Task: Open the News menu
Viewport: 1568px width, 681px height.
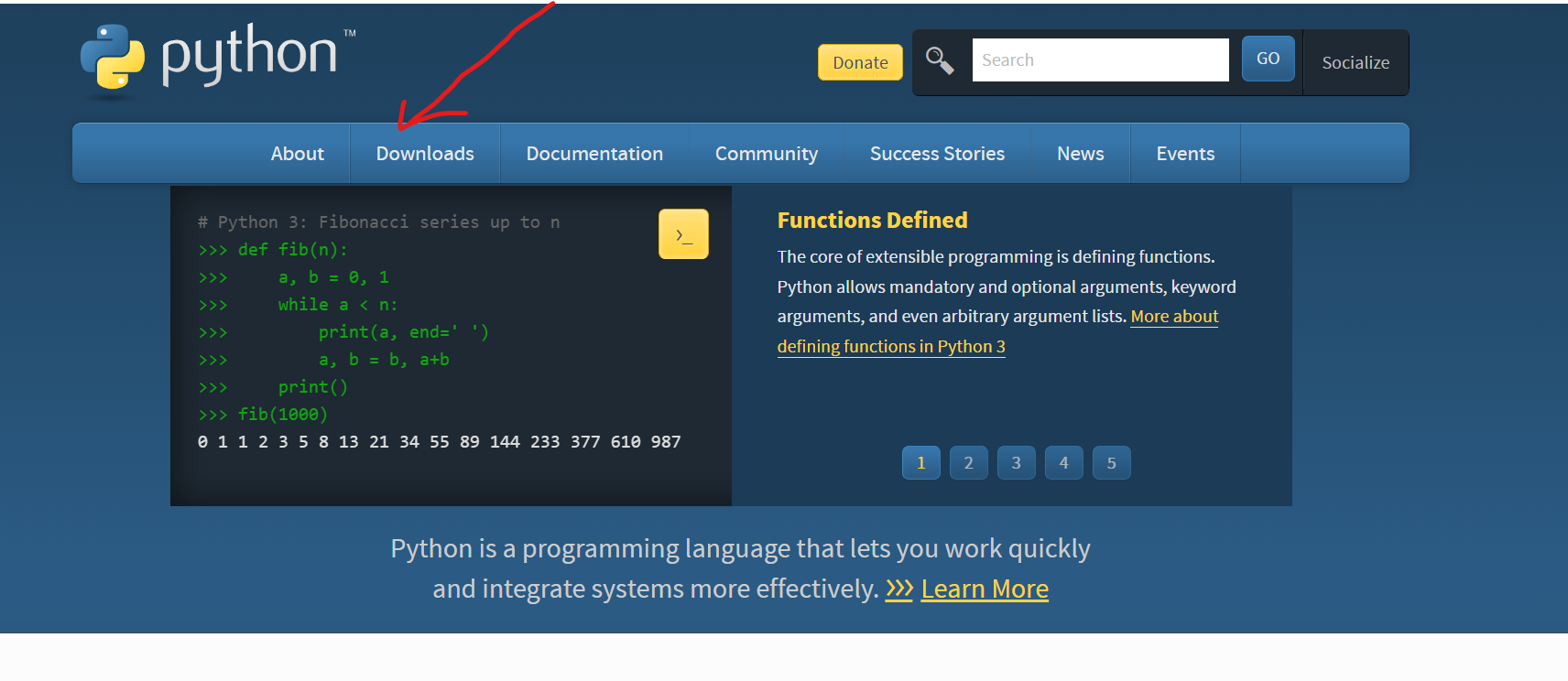Action: tap(1081, 154)
